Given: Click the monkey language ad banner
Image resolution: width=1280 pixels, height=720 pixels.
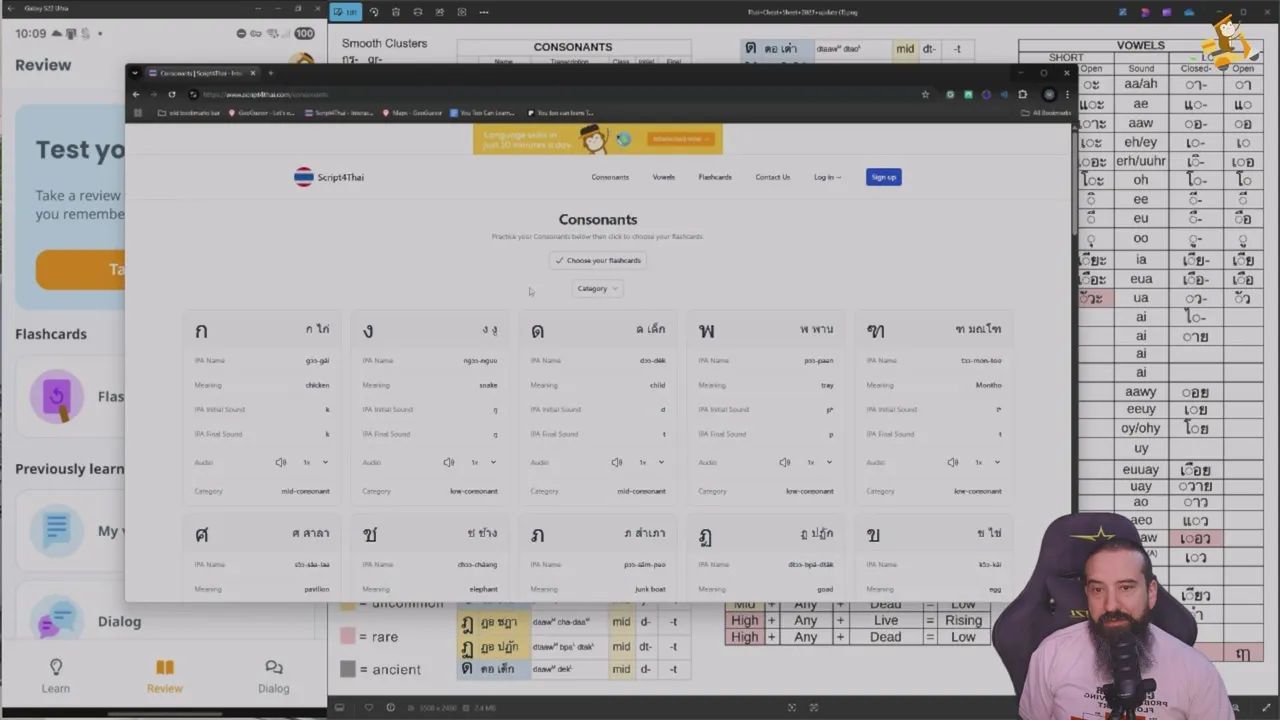Looking at the screenshot, I should pos(598,139).
